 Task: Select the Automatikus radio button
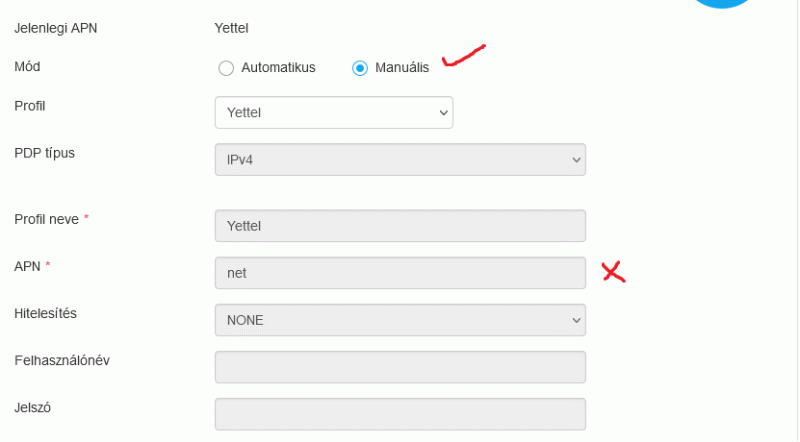pos(226,68)
